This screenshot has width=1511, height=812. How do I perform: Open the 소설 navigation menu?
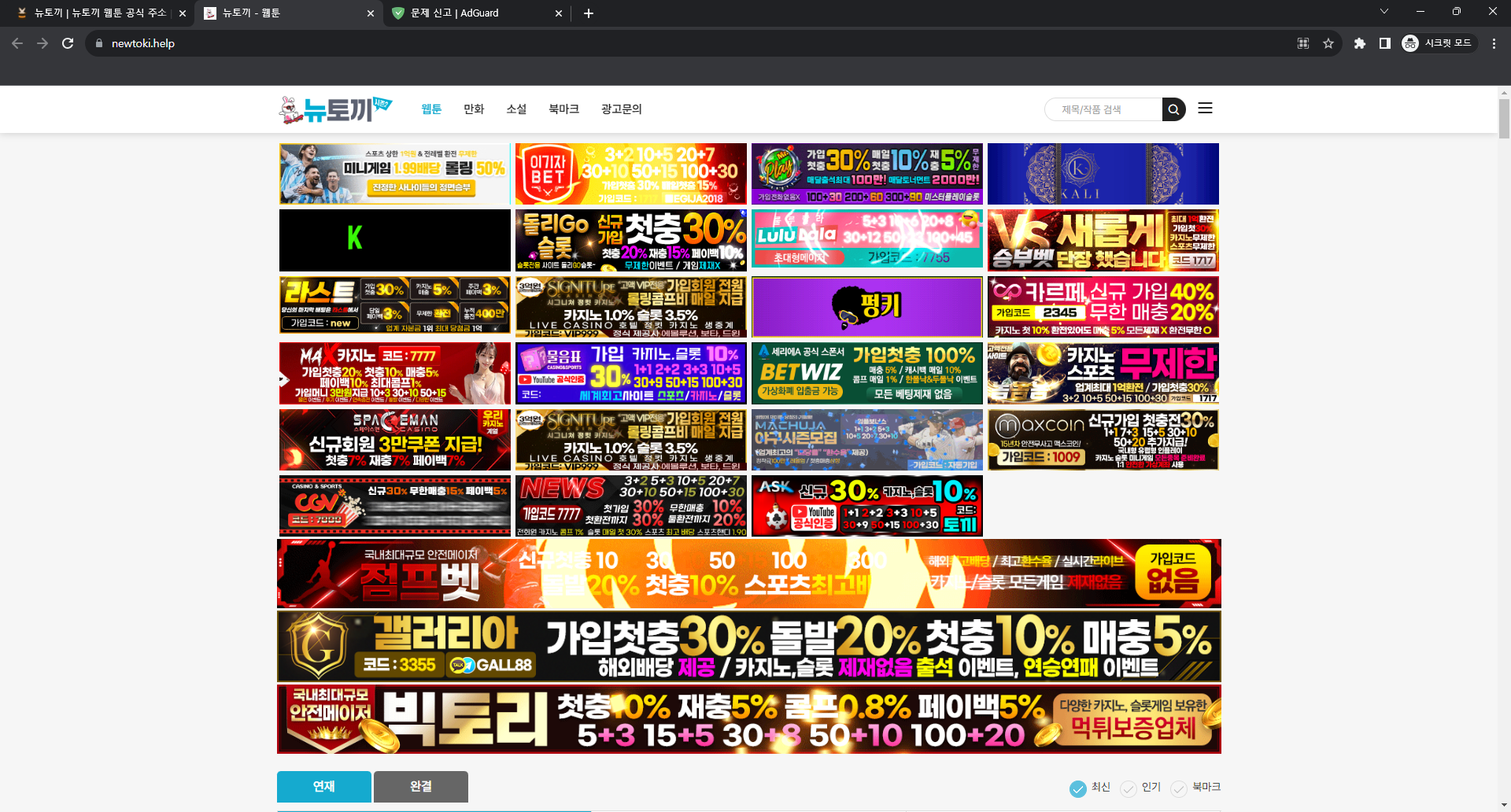(x=516, y=109)
